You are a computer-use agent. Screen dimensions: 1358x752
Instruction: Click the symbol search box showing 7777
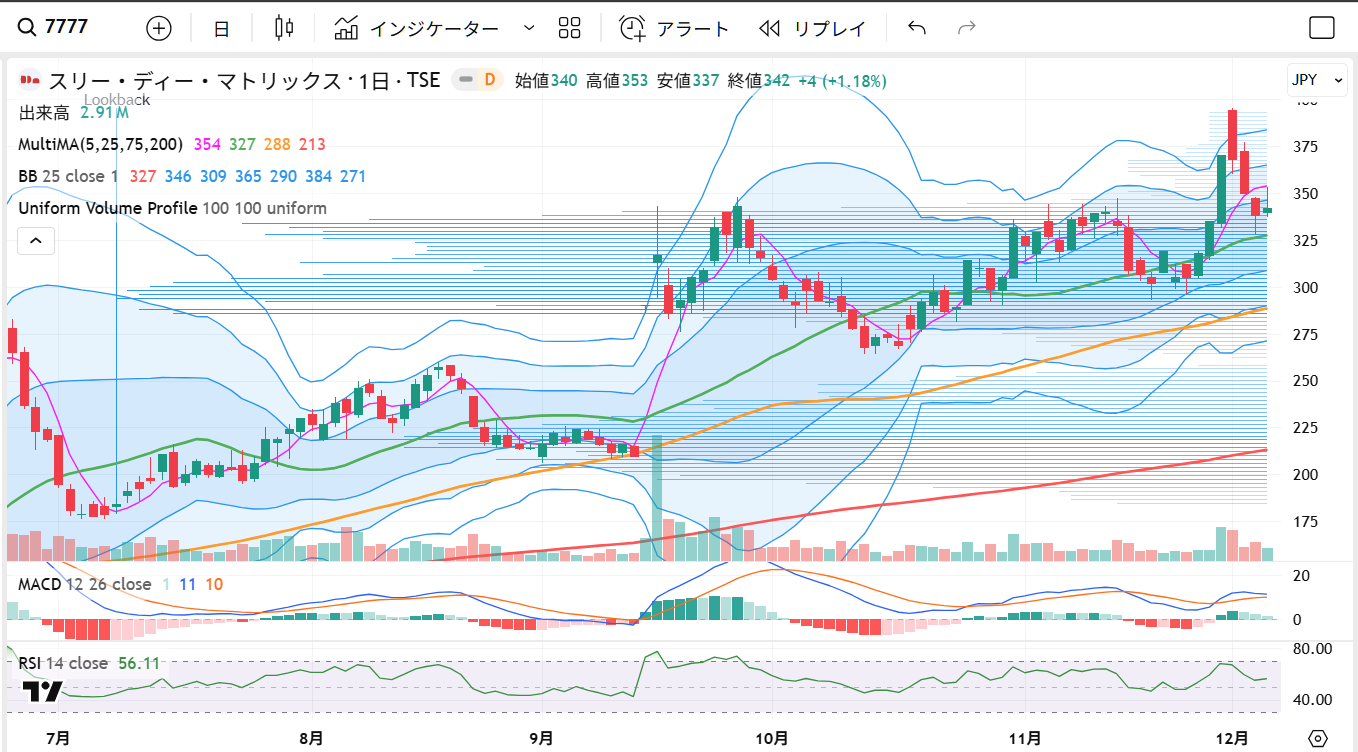pyautogui.click(x=70, y=27)
